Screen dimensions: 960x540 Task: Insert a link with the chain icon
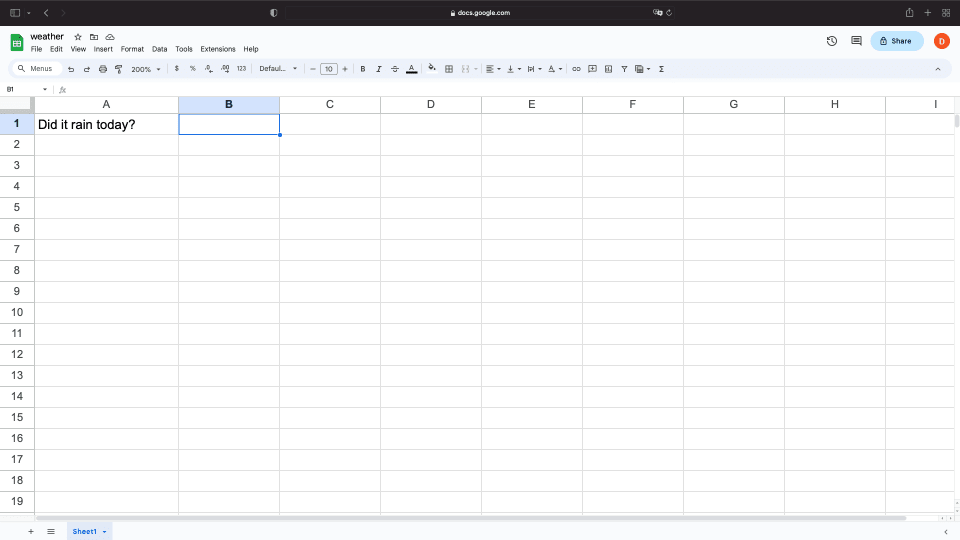click(576, 69)
